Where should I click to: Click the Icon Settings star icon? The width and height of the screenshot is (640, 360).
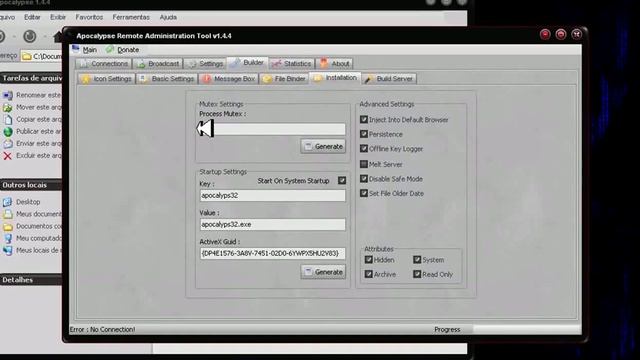pyautogui.click(x=86, y=79)
